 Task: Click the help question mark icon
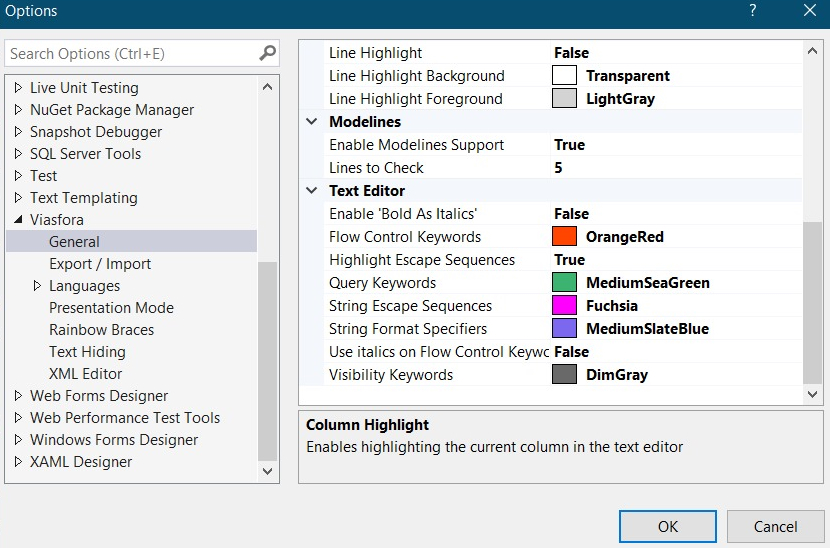(x=752, y=11)
